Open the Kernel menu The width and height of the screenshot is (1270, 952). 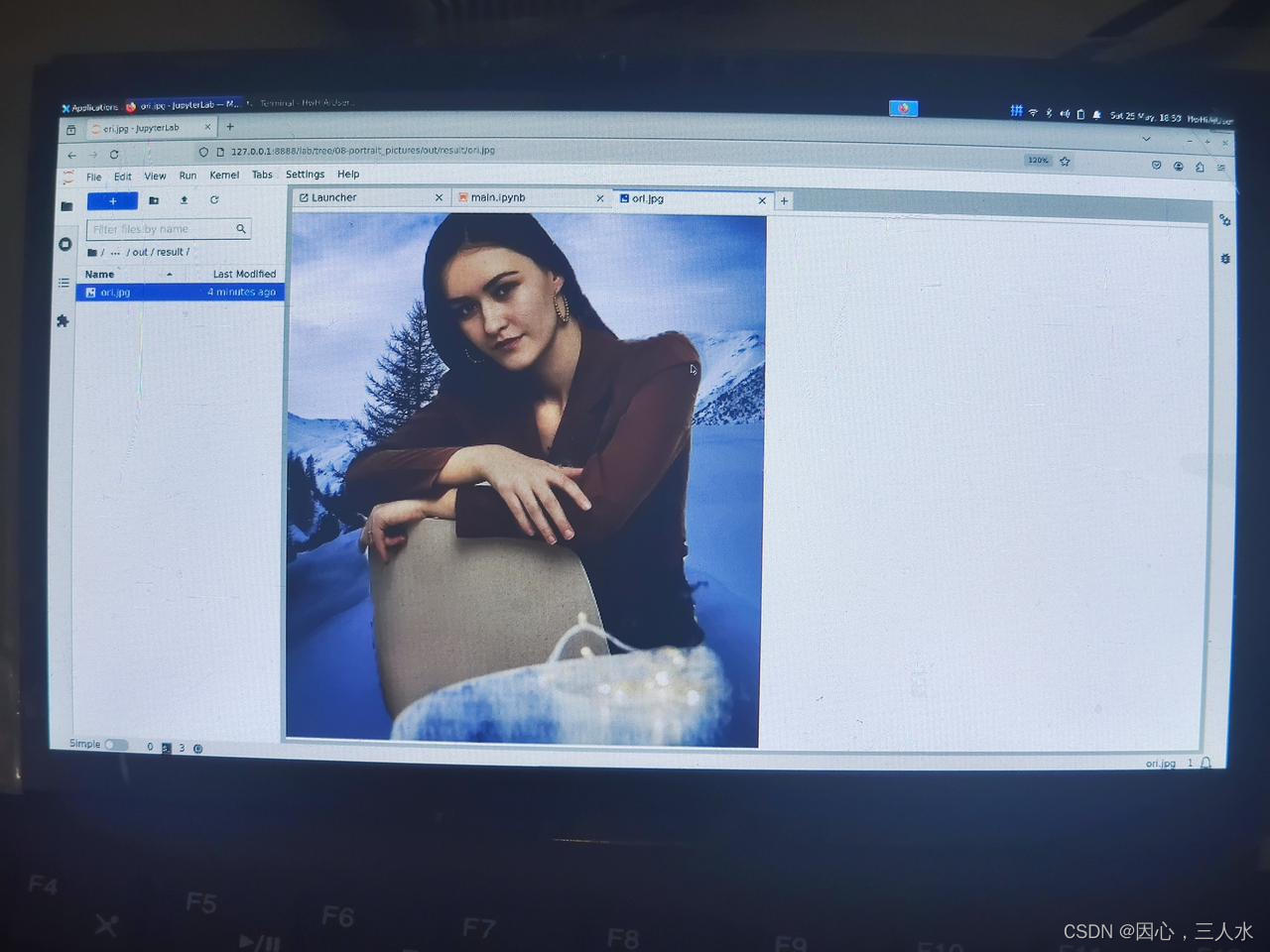224,175
